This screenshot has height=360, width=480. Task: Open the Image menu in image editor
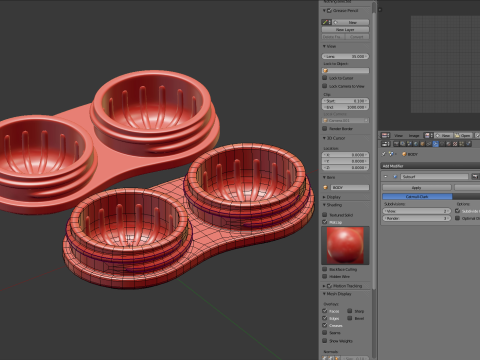point(414,136)
